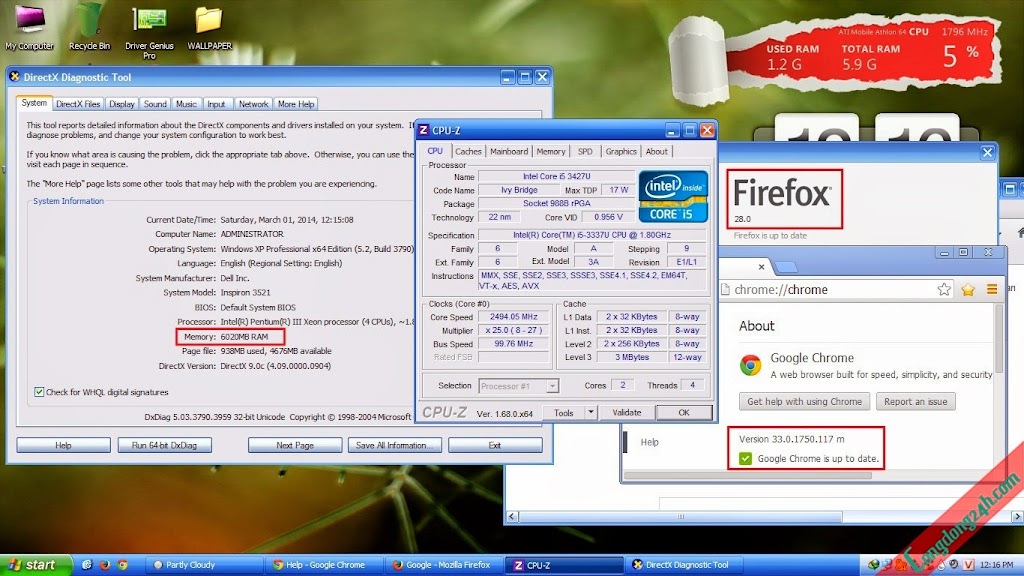The width and height of the screenshot is (1024, 576).
Task: Select the System tab in DxDiag
Action: pos(34,103)
